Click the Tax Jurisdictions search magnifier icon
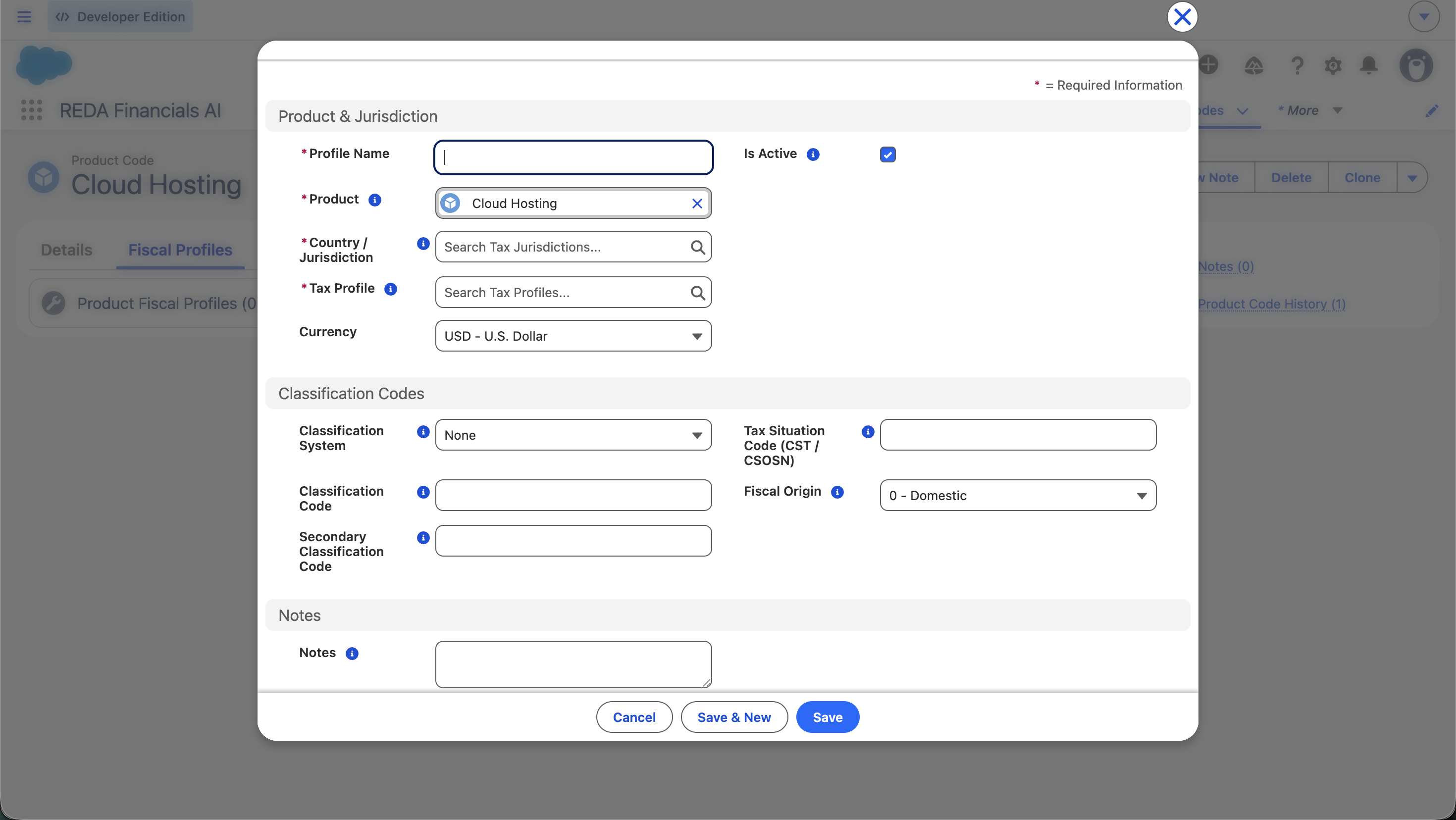Image resolution: width=1456 pixels, height=820 pixels. point(697,247)
